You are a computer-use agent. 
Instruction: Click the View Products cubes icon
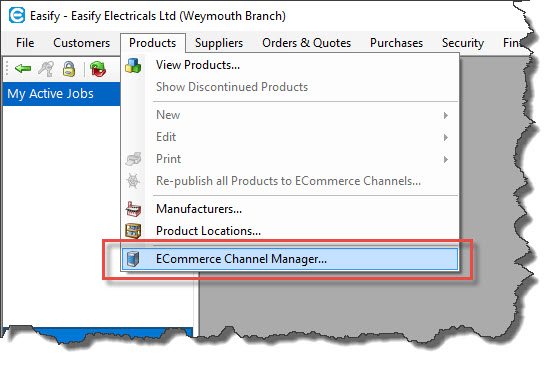(x=133, y=65)
